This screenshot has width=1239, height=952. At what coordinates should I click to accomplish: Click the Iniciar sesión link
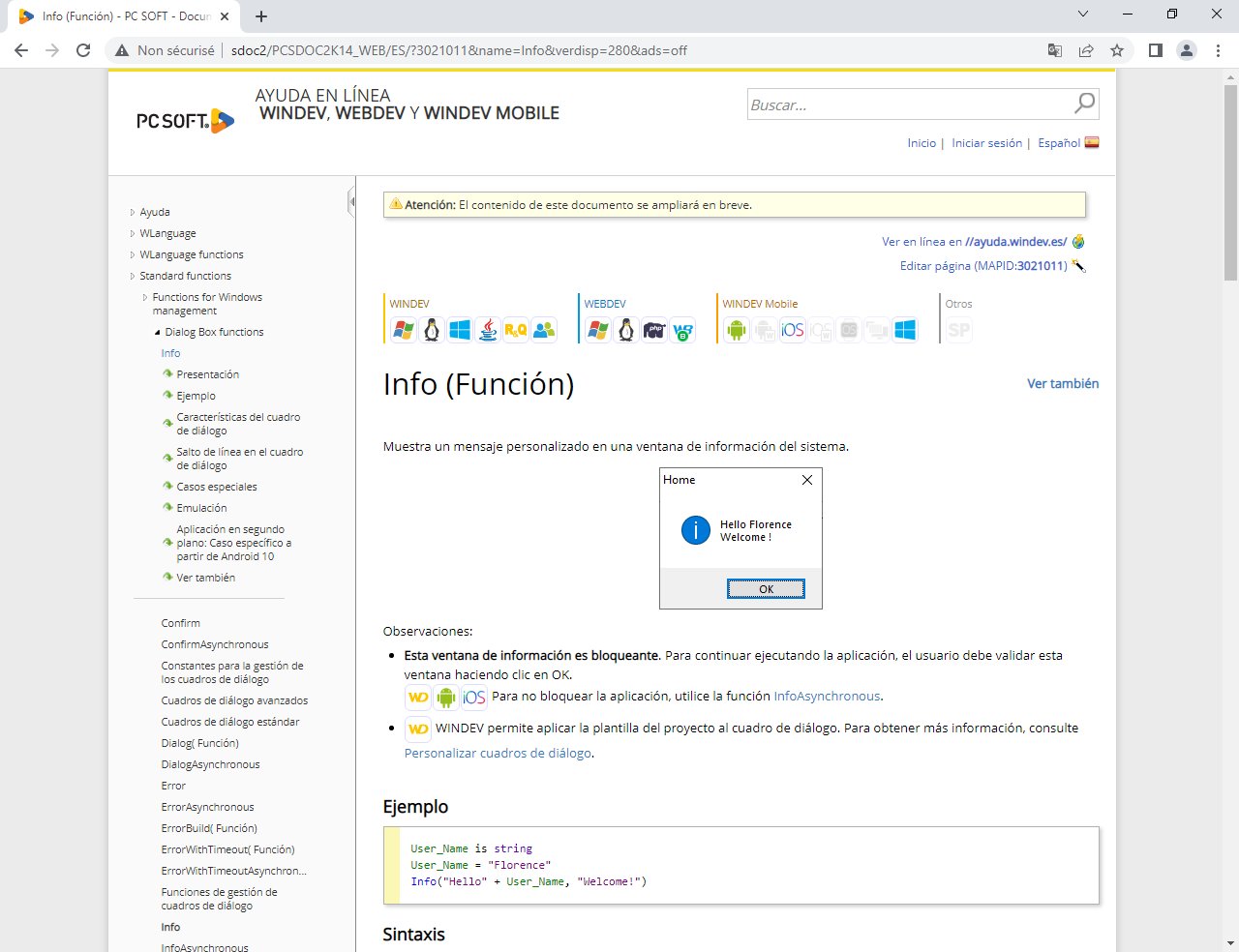click(x=986, y=143)
